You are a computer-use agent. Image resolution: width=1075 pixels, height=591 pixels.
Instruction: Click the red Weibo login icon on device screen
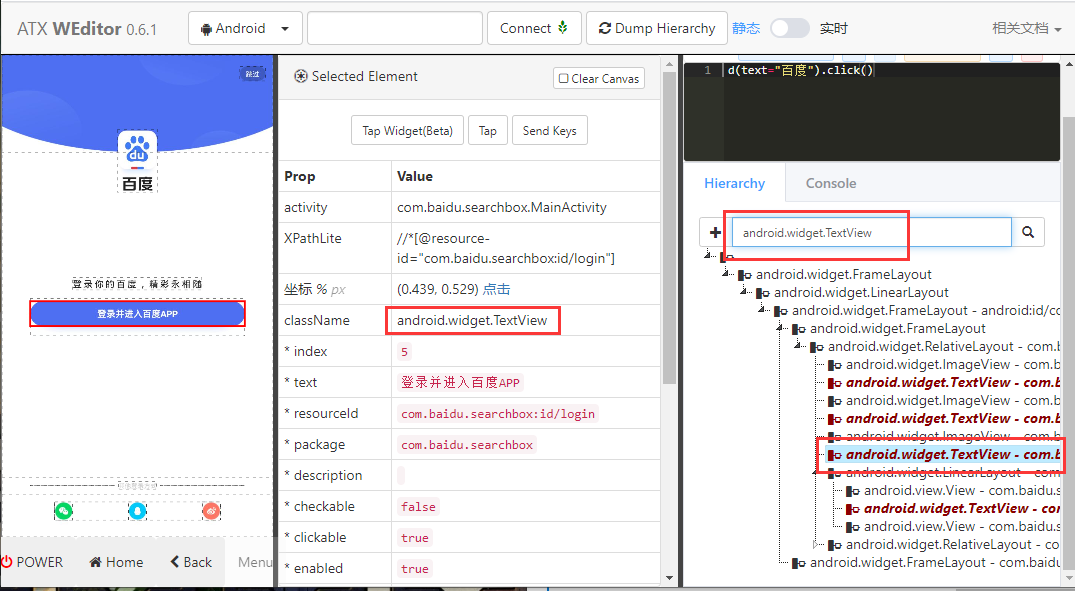(211, 510)
